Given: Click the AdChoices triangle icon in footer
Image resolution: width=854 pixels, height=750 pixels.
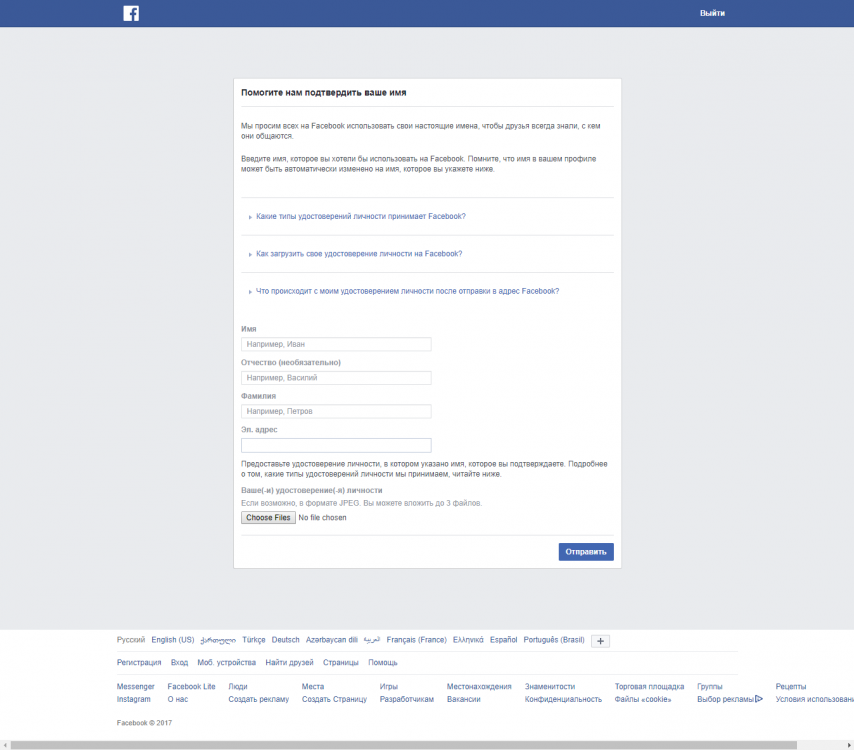Looking at the screenshot, I should pyautogui.click(x=759, y=699).
